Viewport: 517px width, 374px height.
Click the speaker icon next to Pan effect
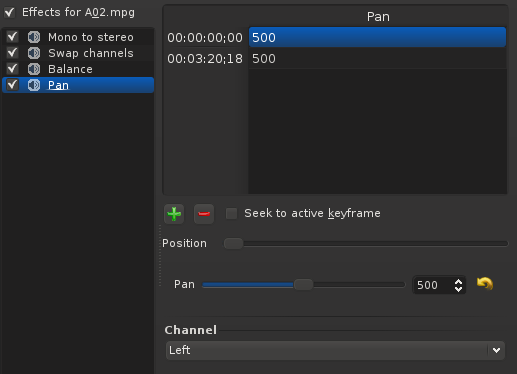(x=34, y=85)
